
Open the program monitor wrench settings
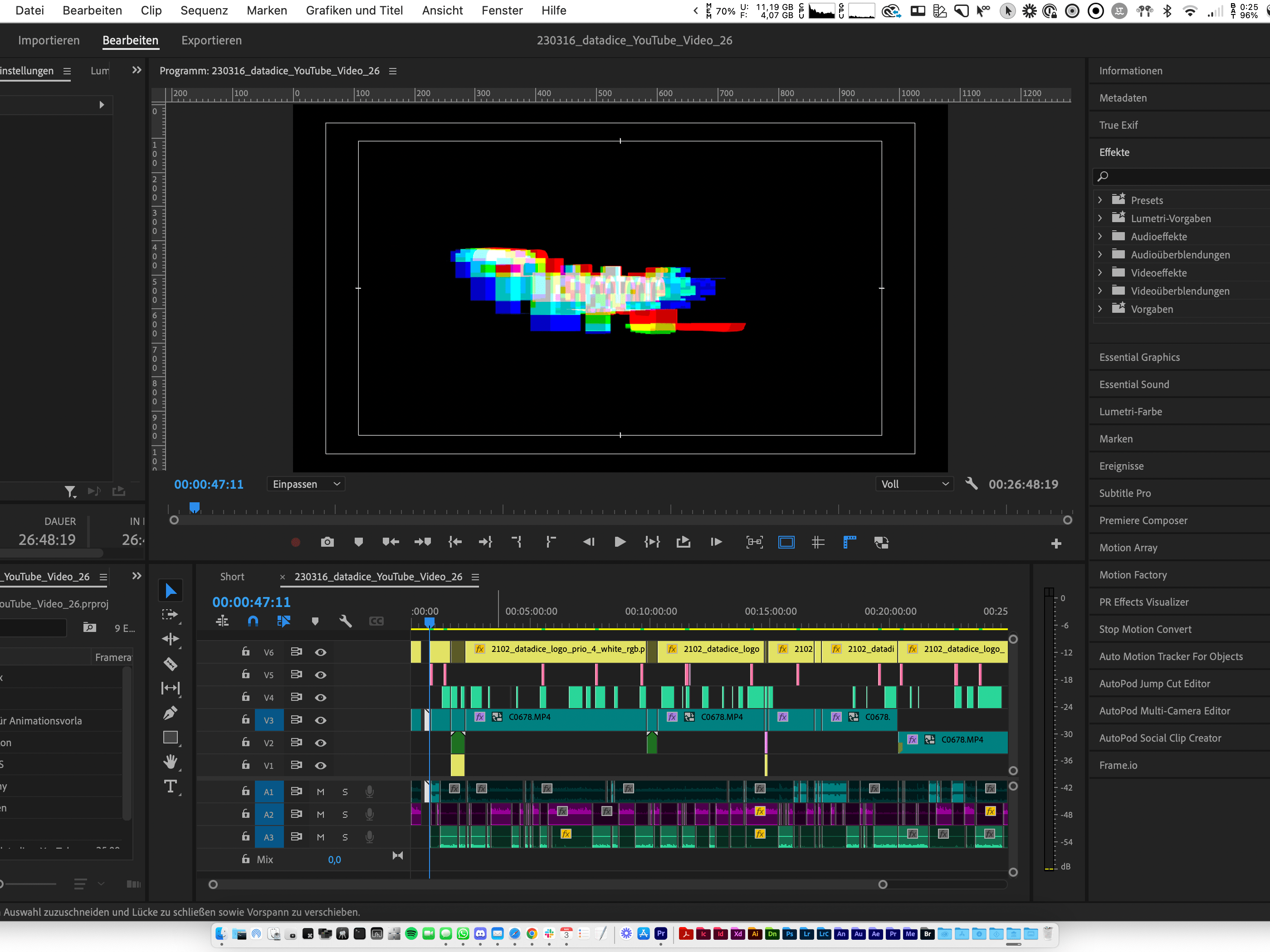[971, 484]
